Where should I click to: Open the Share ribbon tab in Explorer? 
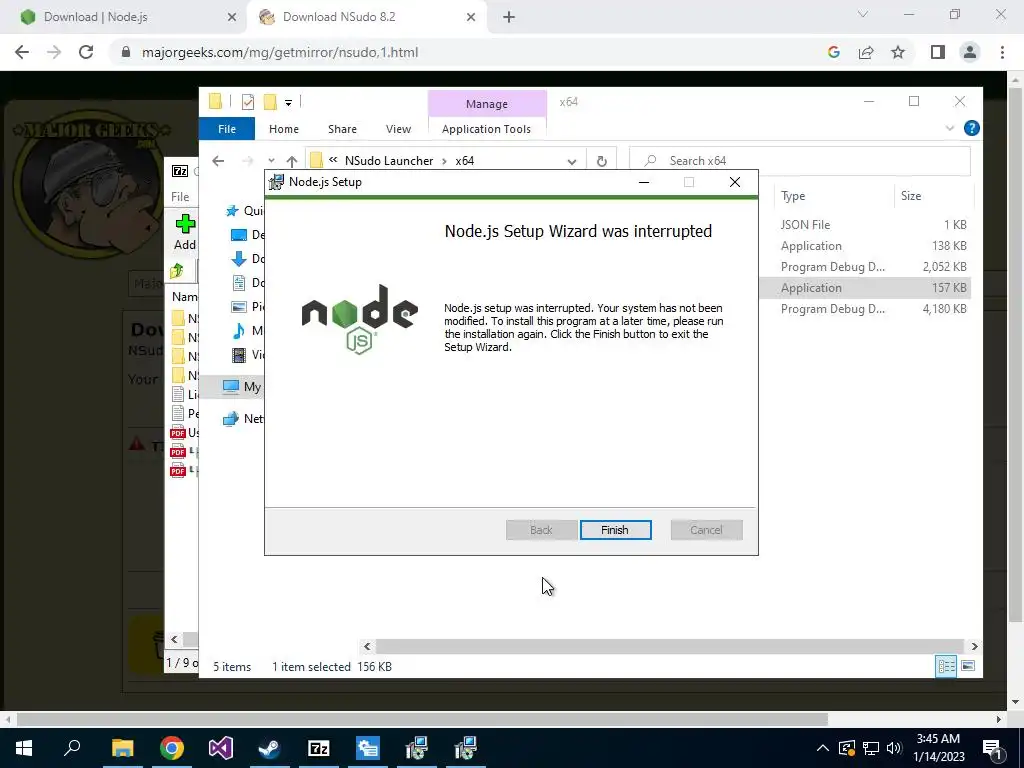pyautogui.click(x=342, y=129)
